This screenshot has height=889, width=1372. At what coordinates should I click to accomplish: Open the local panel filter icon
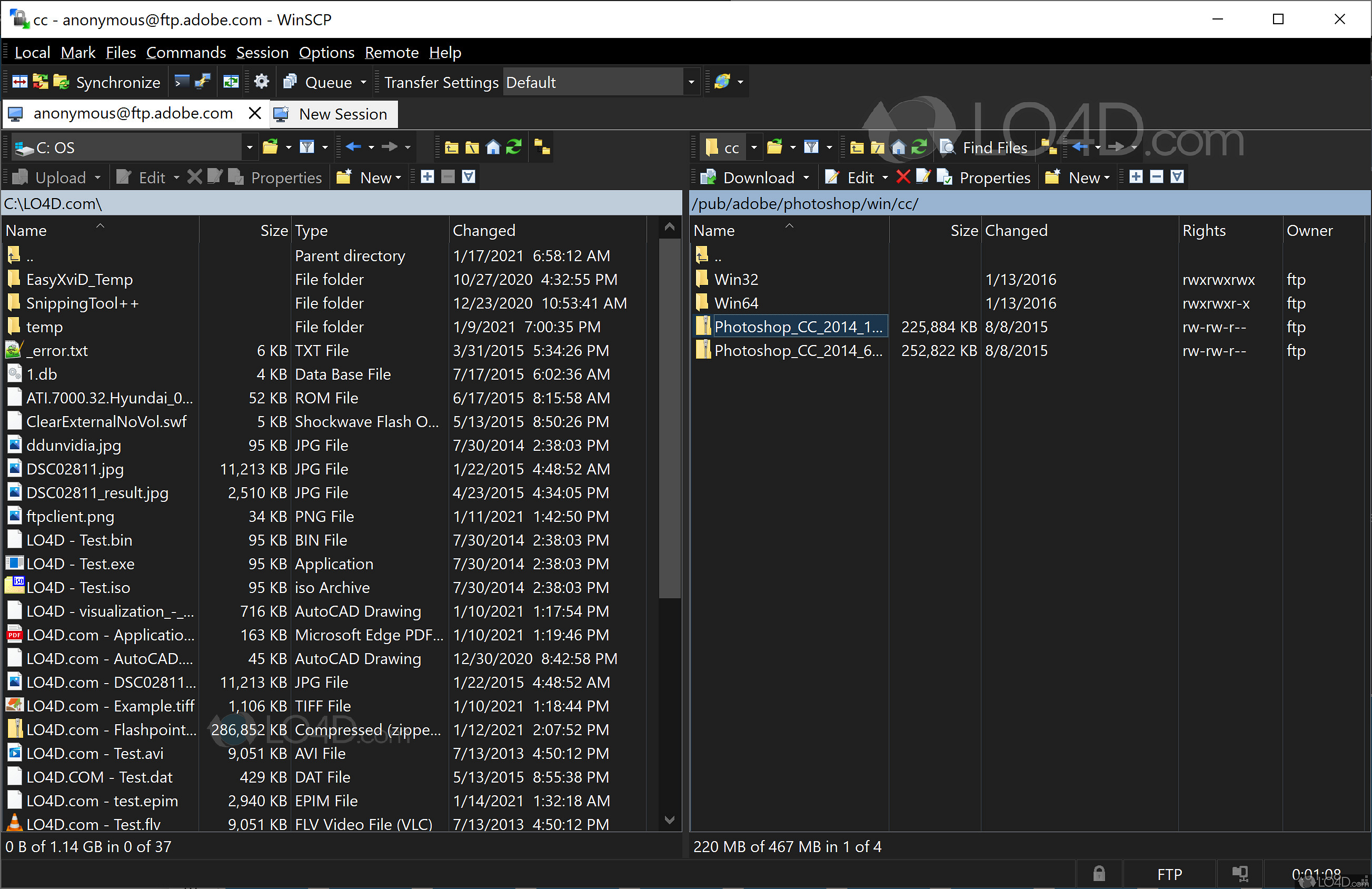[307, 147]
